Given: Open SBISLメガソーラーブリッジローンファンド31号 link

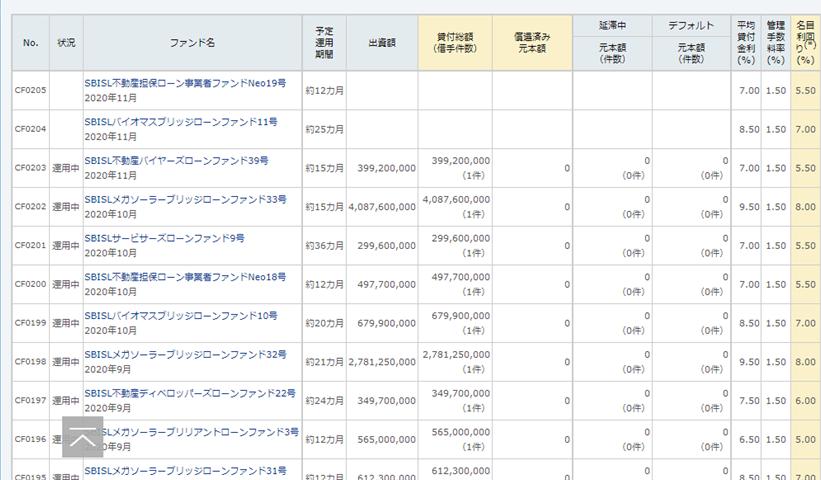Looking at the screenshot, I should click(186, 471).
